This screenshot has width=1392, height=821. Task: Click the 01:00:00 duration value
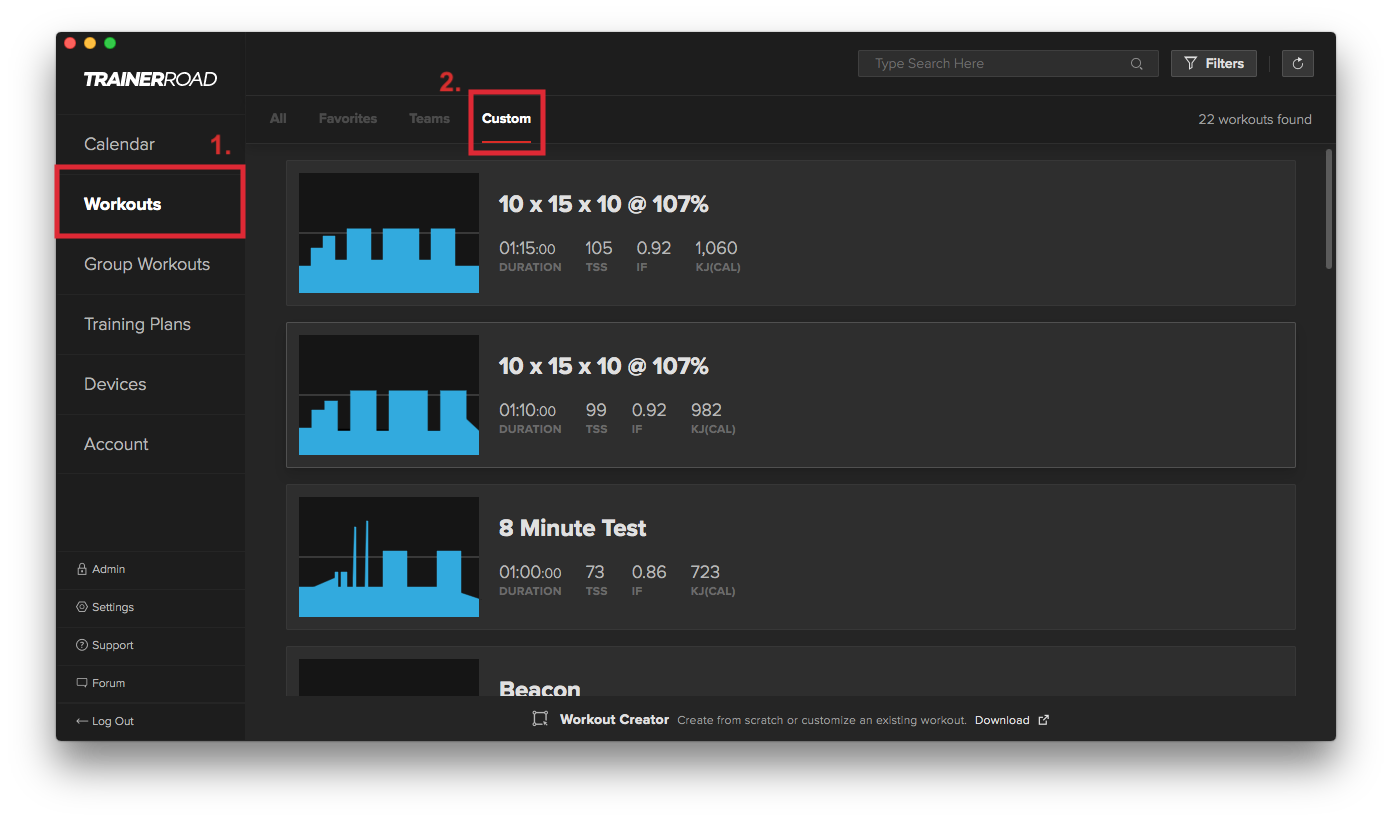pos(530,572)
